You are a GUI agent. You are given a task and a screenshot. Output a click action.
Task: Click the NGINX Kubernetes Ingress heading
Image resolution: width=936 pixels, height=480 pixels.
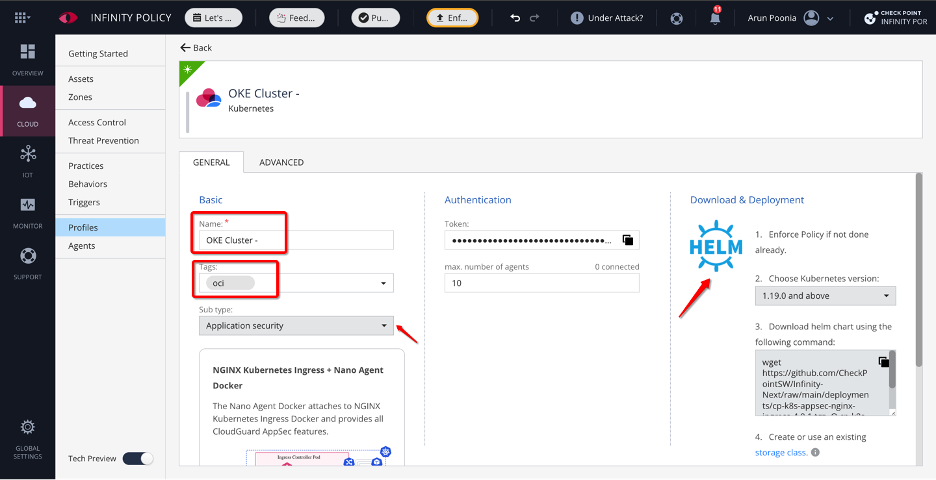(298, 378)
